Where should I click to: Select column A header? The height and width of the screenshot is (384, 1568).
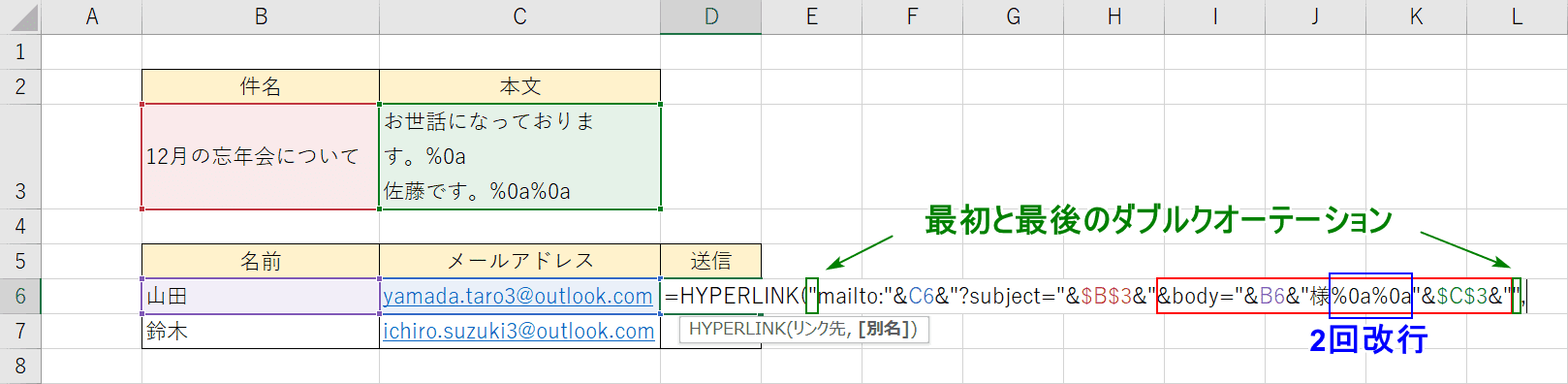tap(92, 16)
